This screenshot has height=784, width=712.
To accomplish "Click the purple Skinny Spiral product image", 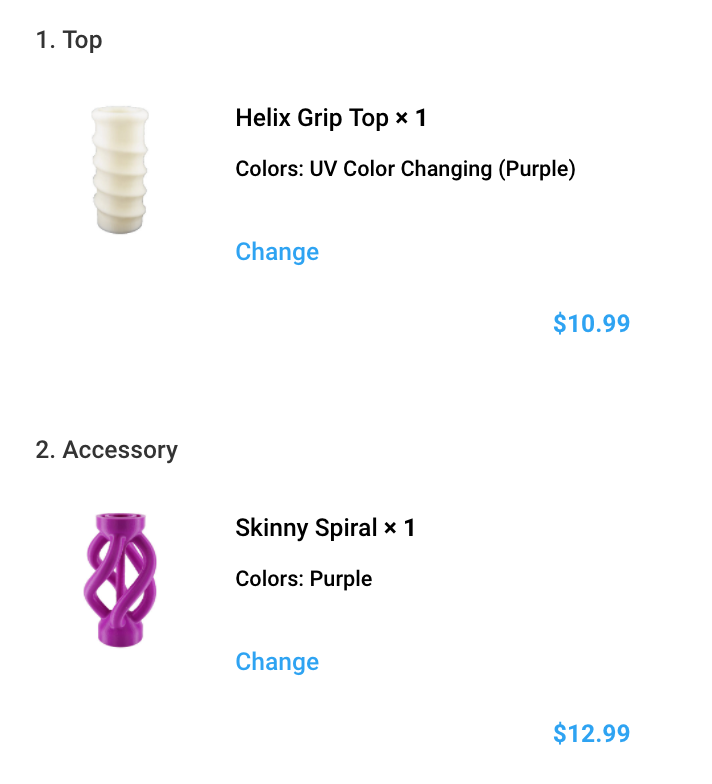I will 120,580.
